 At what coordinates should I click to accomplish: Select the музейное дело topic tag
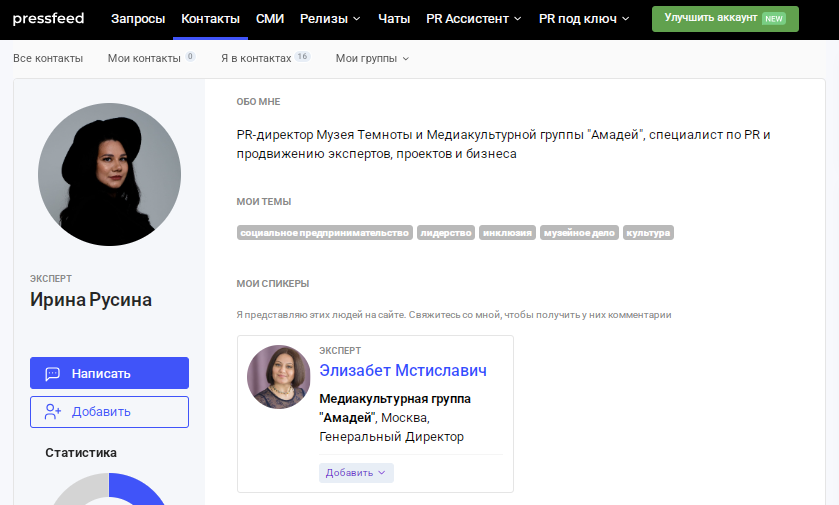tap(579, 233)
